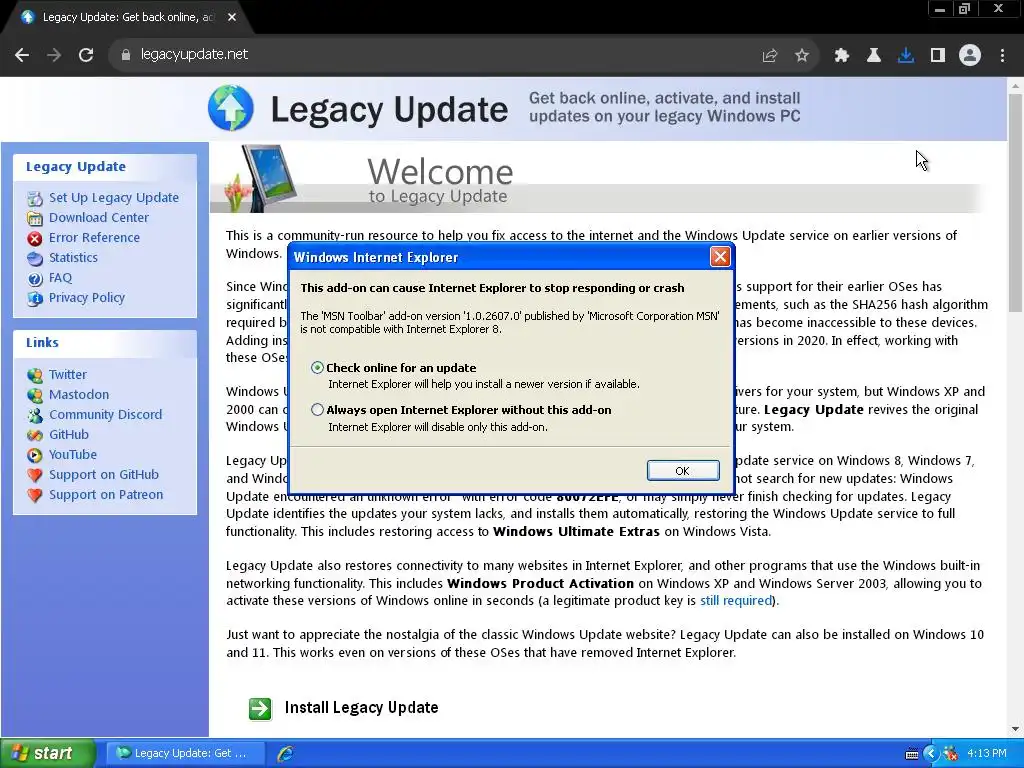
Task: Click the scrollbar down arrow
Action: pos(1015,729)
